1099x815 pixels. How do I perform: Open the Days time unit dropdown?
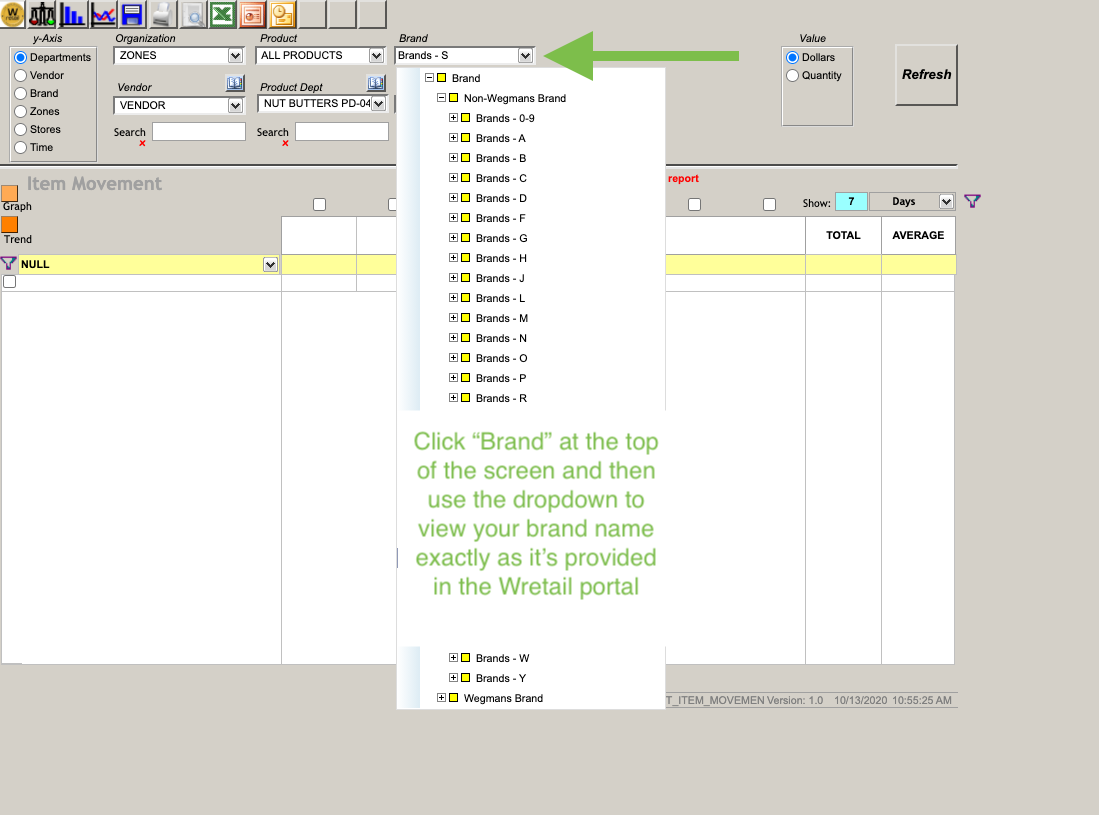[946, 201]
